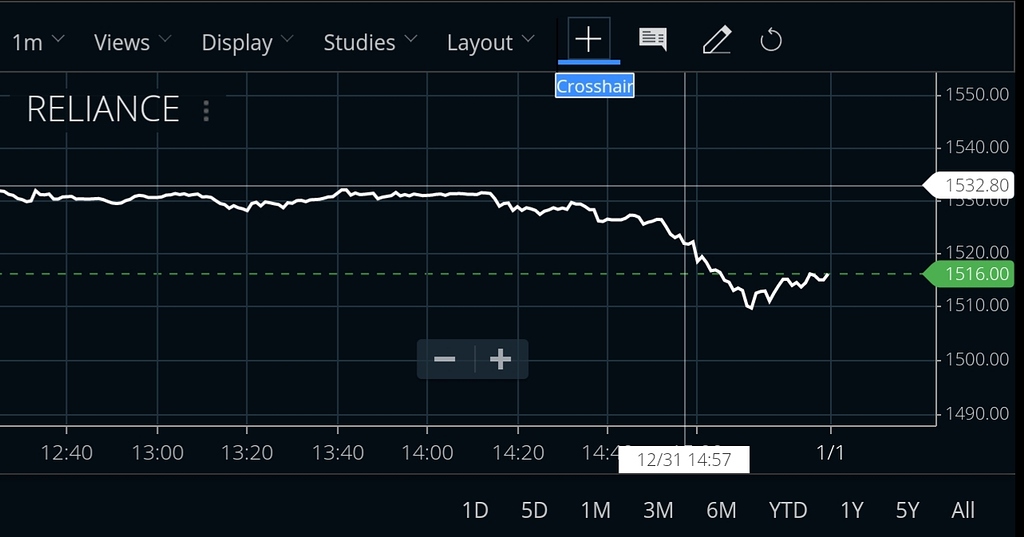Click the 12:40 time axis label
The image size is (1024, 537).
tap(67, 453)
